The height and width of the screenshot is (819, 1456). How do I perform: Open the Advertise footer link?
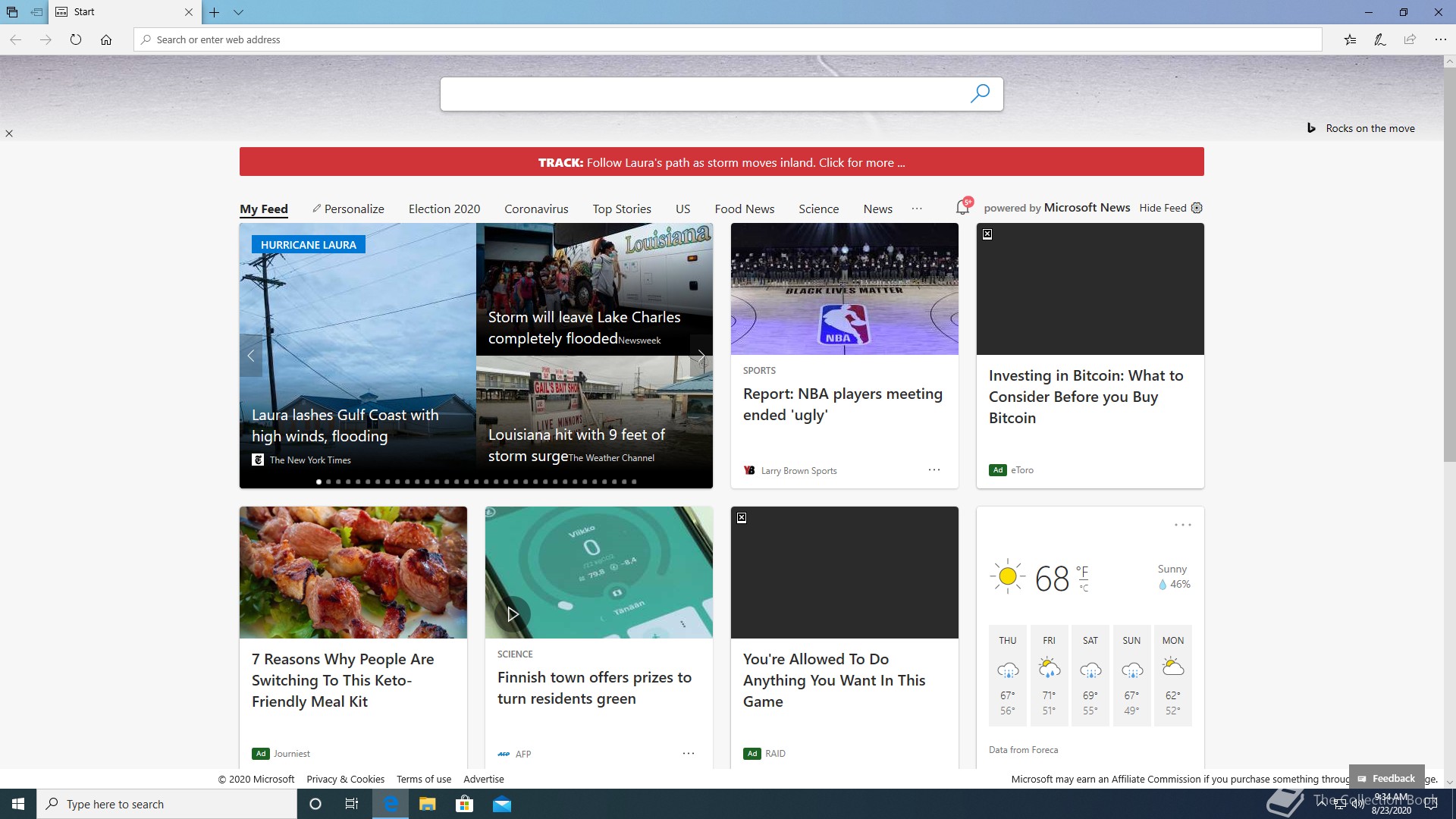coord(484,779)
